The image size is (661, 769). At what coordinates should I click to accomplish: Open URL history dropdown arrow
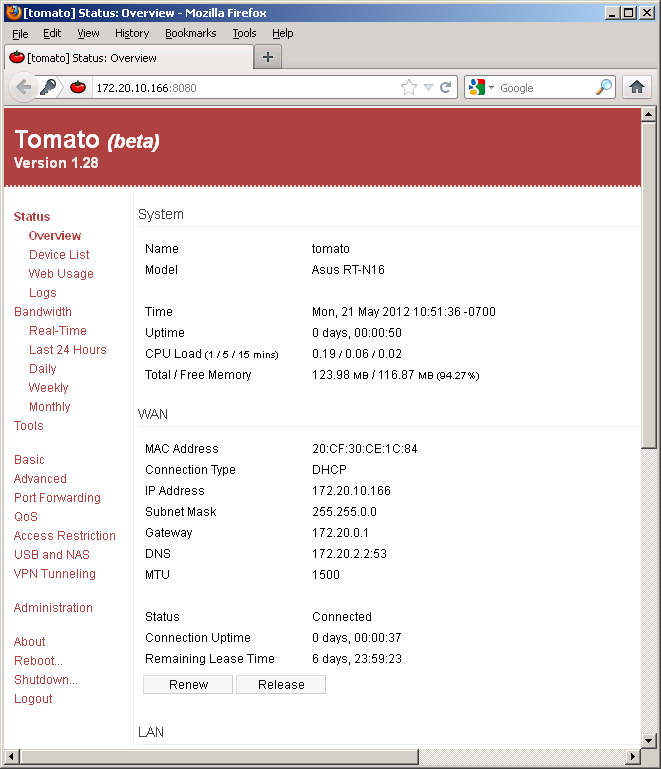pos(428,88)
